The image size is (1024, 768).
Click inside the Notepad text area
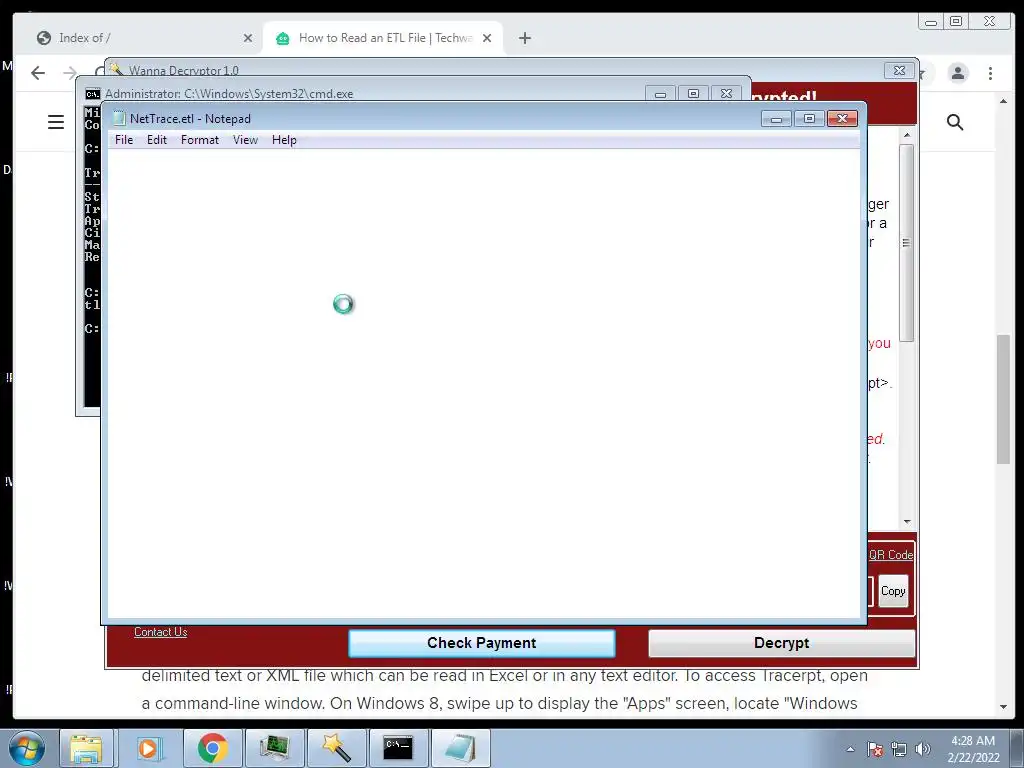pos(483,383)
